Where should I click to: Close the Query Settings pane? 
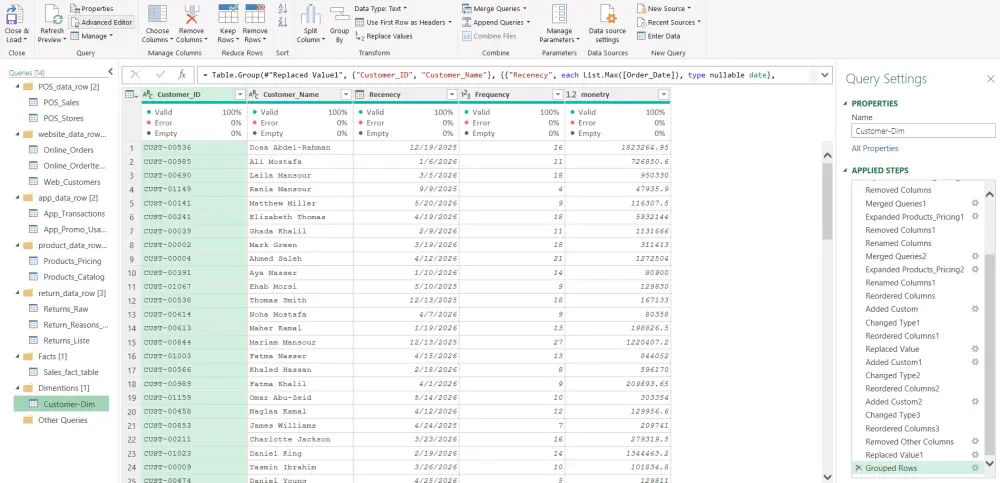(x=990, y=79)
